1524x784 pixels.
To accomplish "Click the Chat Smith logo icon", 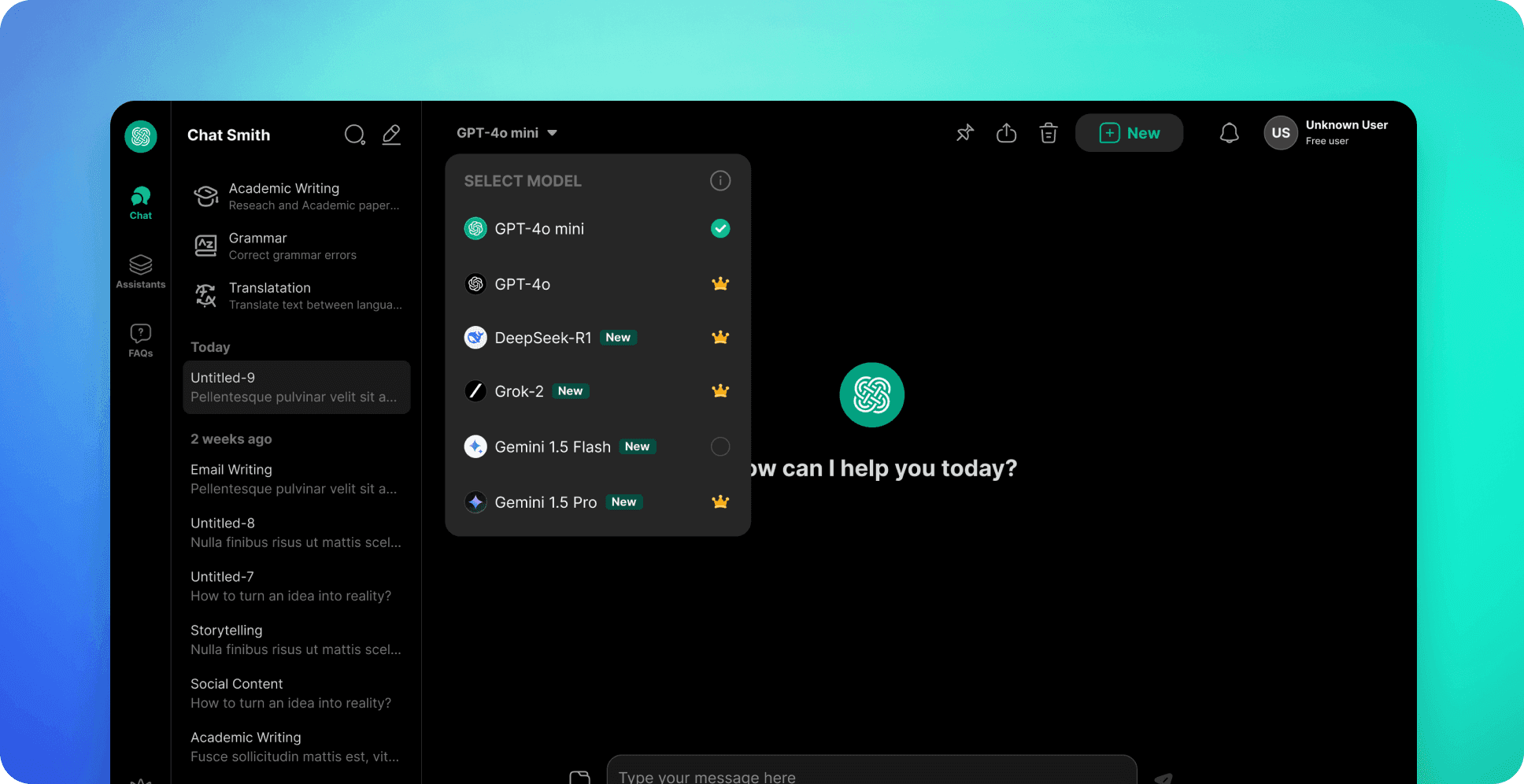I will tap(141, 137).
